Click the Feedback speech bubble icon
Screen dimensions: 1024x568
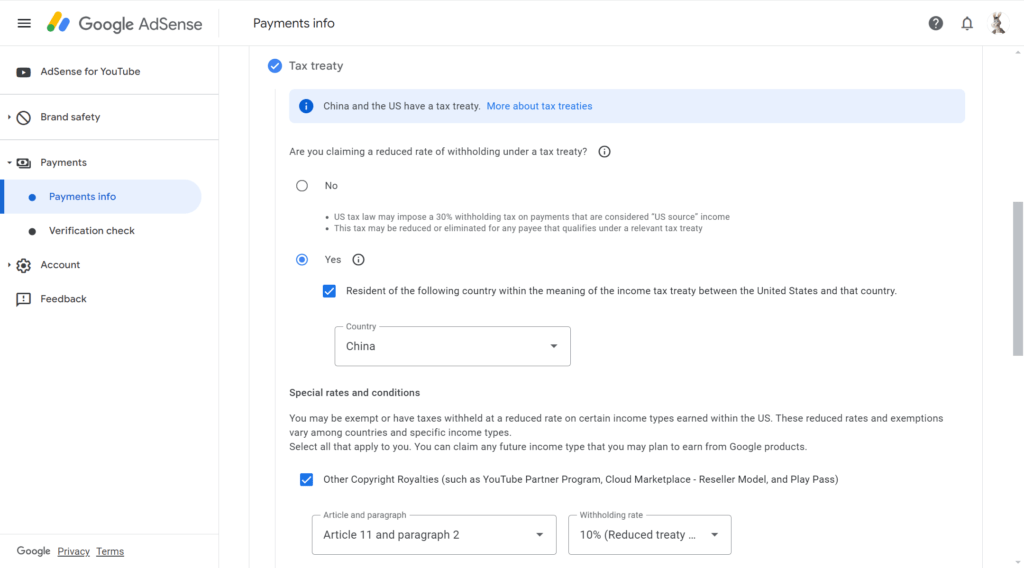24,299
